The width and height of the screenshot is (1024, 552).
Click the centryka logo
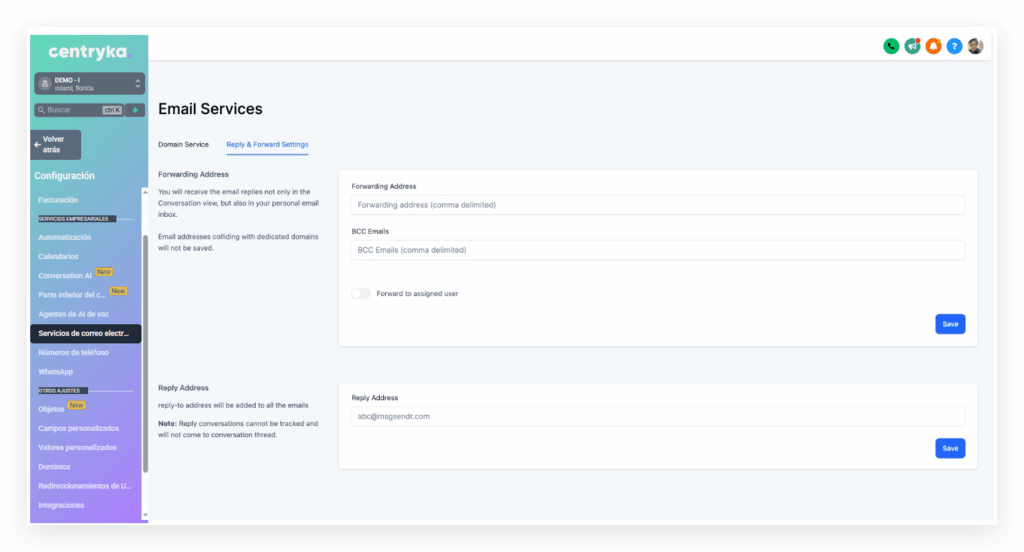(x=88, y=52)
